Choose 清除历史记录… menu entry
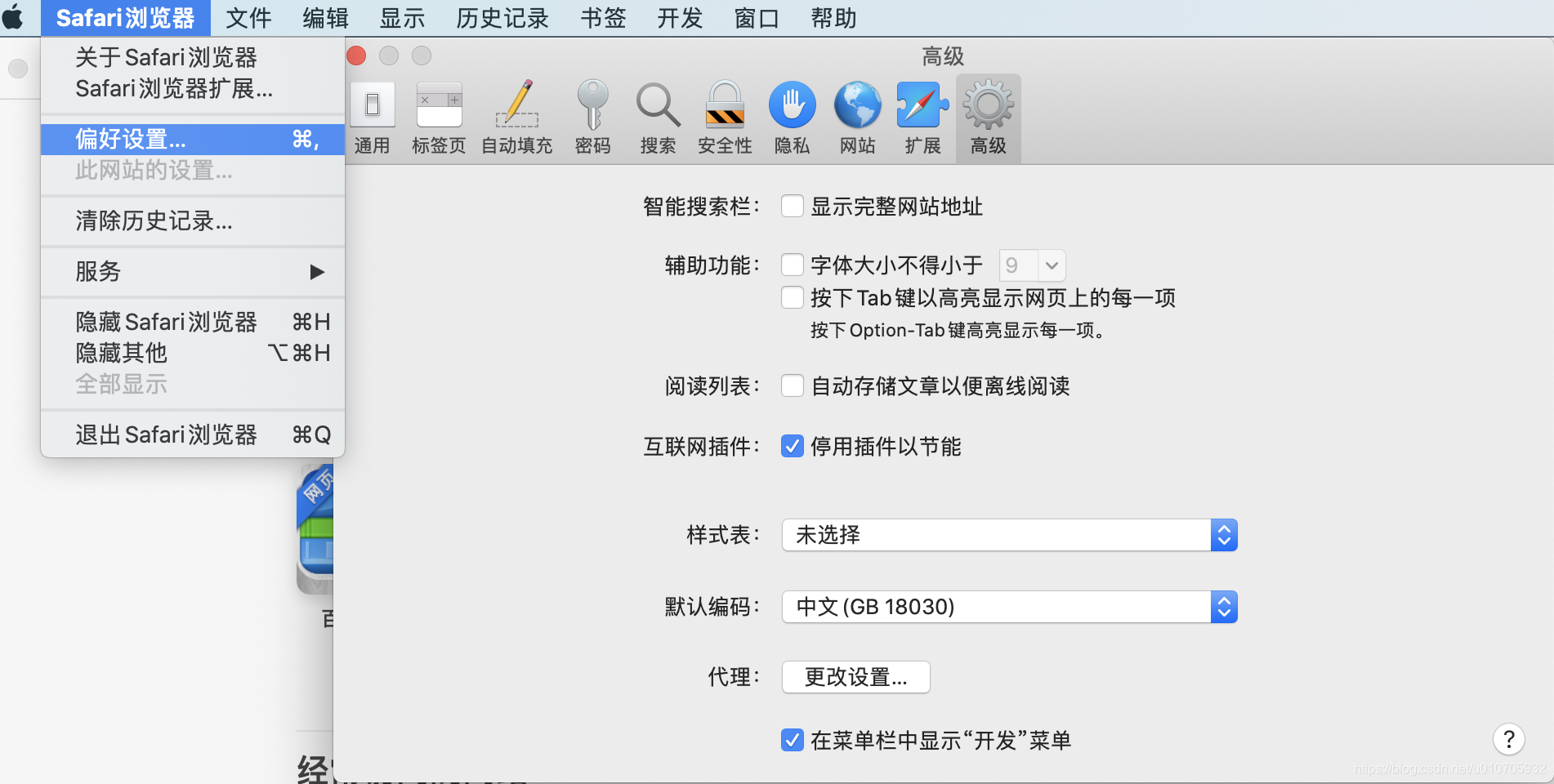This screenshot has height=784, width=1554. point(193,220)
